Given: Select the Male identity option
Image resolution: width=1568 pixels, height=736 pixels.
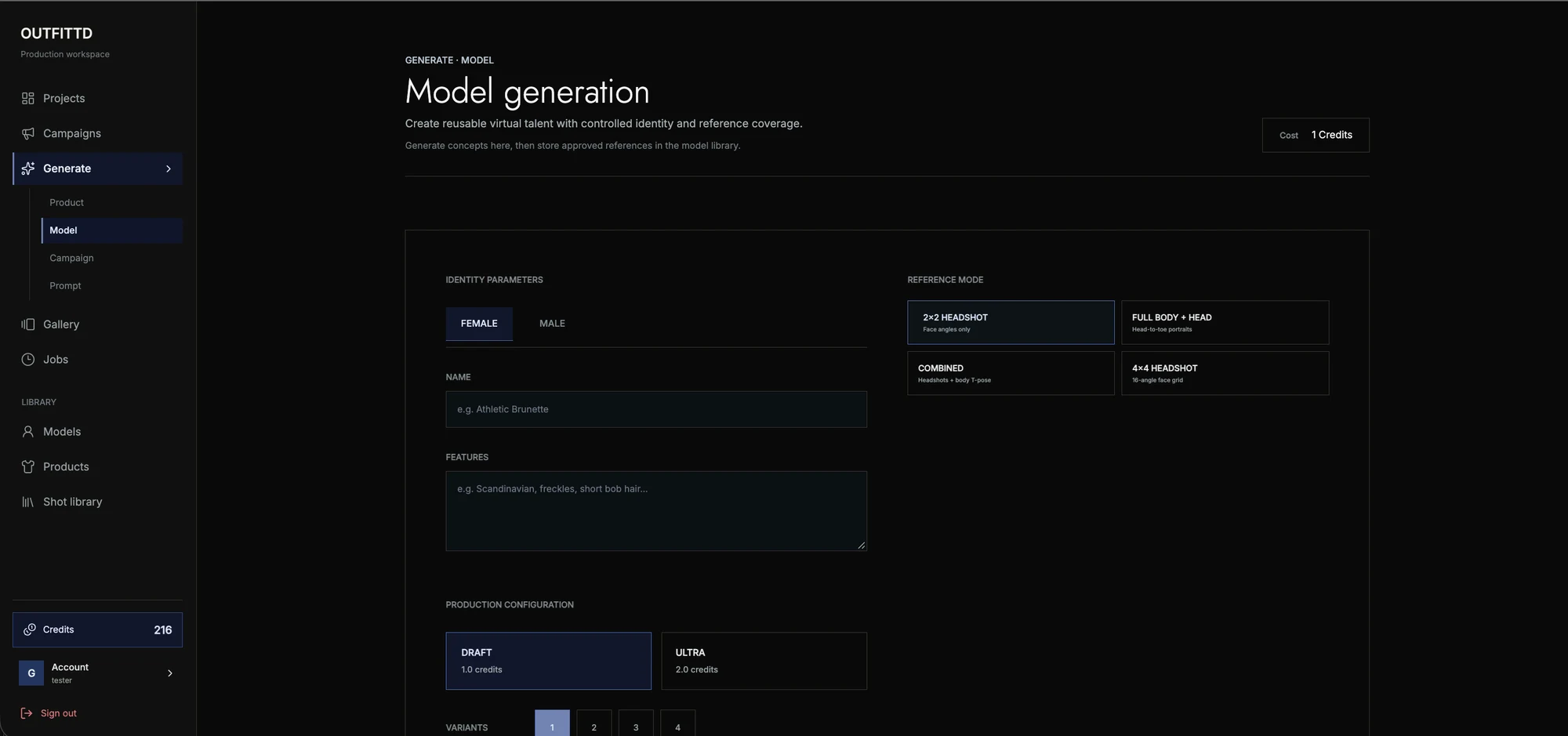Looking at the screenshot, I should [552, 324].
